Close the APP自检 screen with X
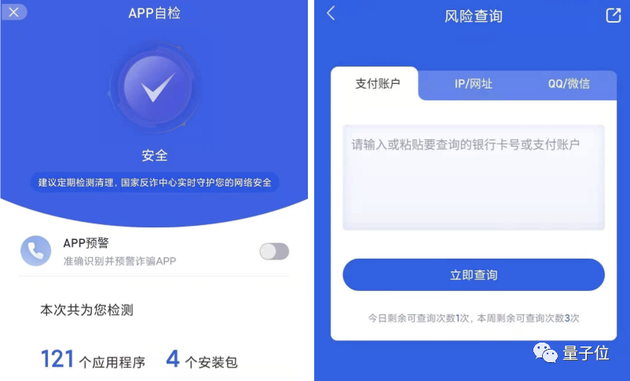The height and width of the screenshot is (381, 630). coord(14,12)
